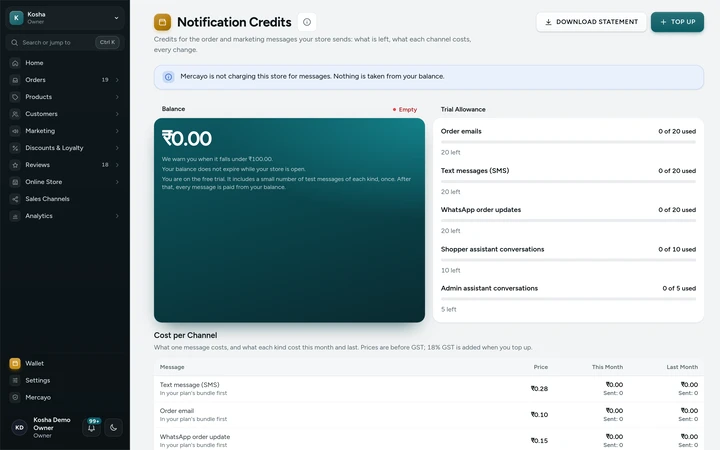Click the Ctrl K shortcut badge
Screen dimensions: 720x450
tap(107, 42)
